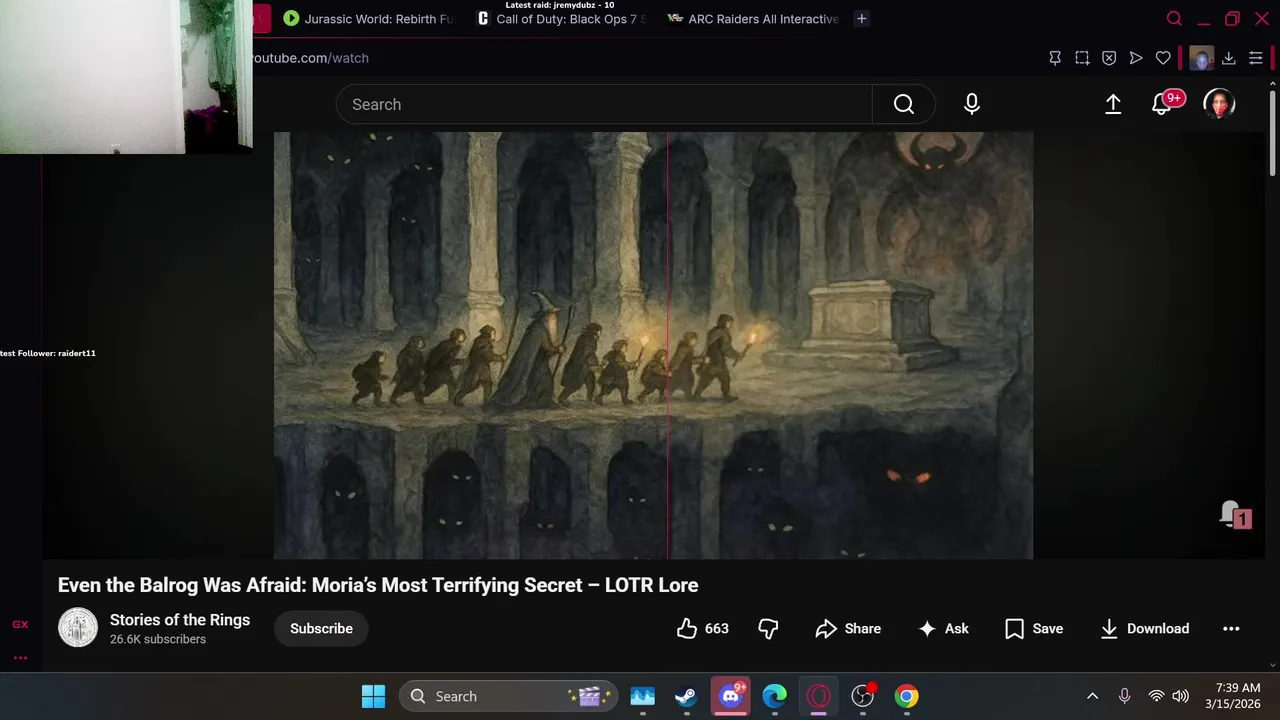The image size is (1280, 720).
Task: Open OBS Studio from taskbar
Action: coord(862,696)
